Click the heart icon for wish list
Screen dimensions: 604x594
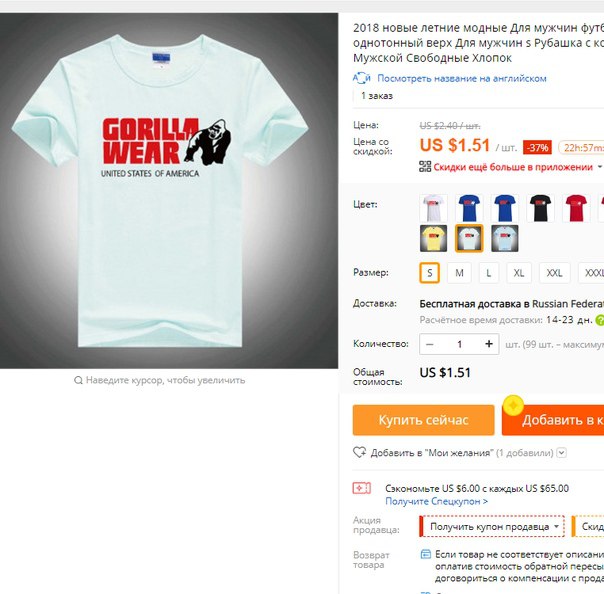pyautogui.click(x=359, y=452)
